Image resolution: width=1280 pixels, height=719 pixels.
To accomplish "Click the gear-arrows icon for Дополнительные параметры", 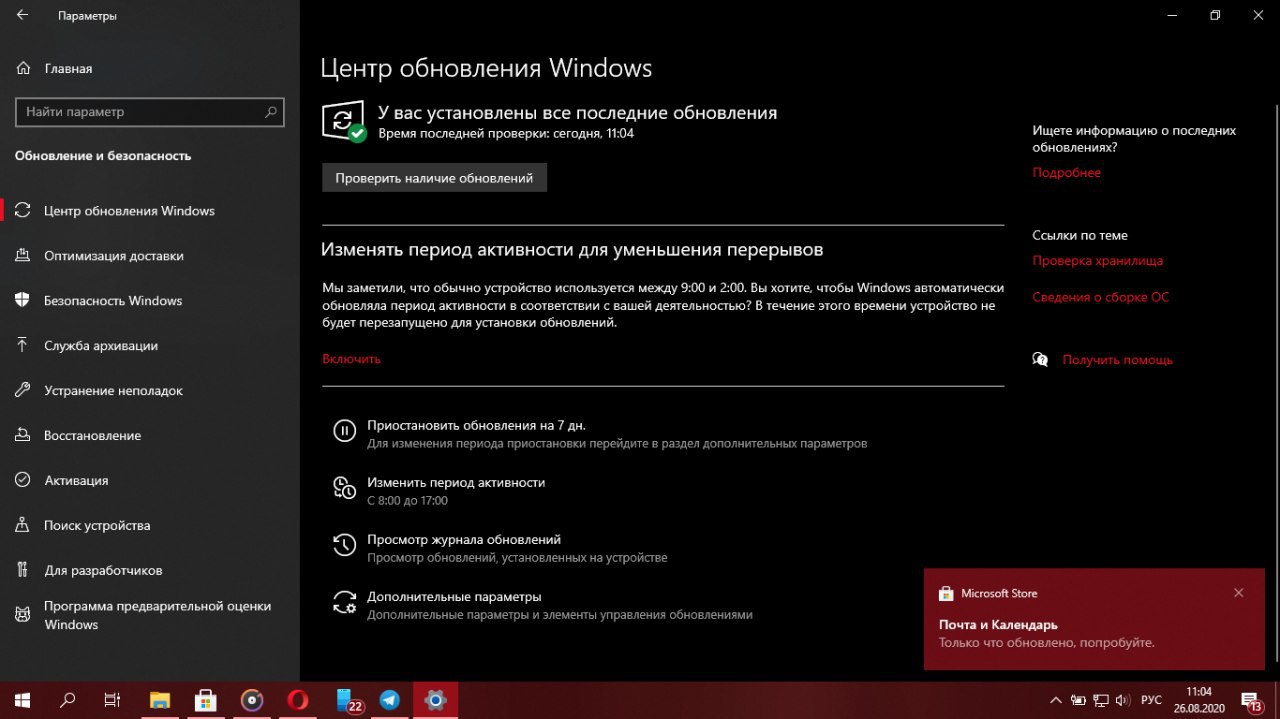I will (344, 602).
